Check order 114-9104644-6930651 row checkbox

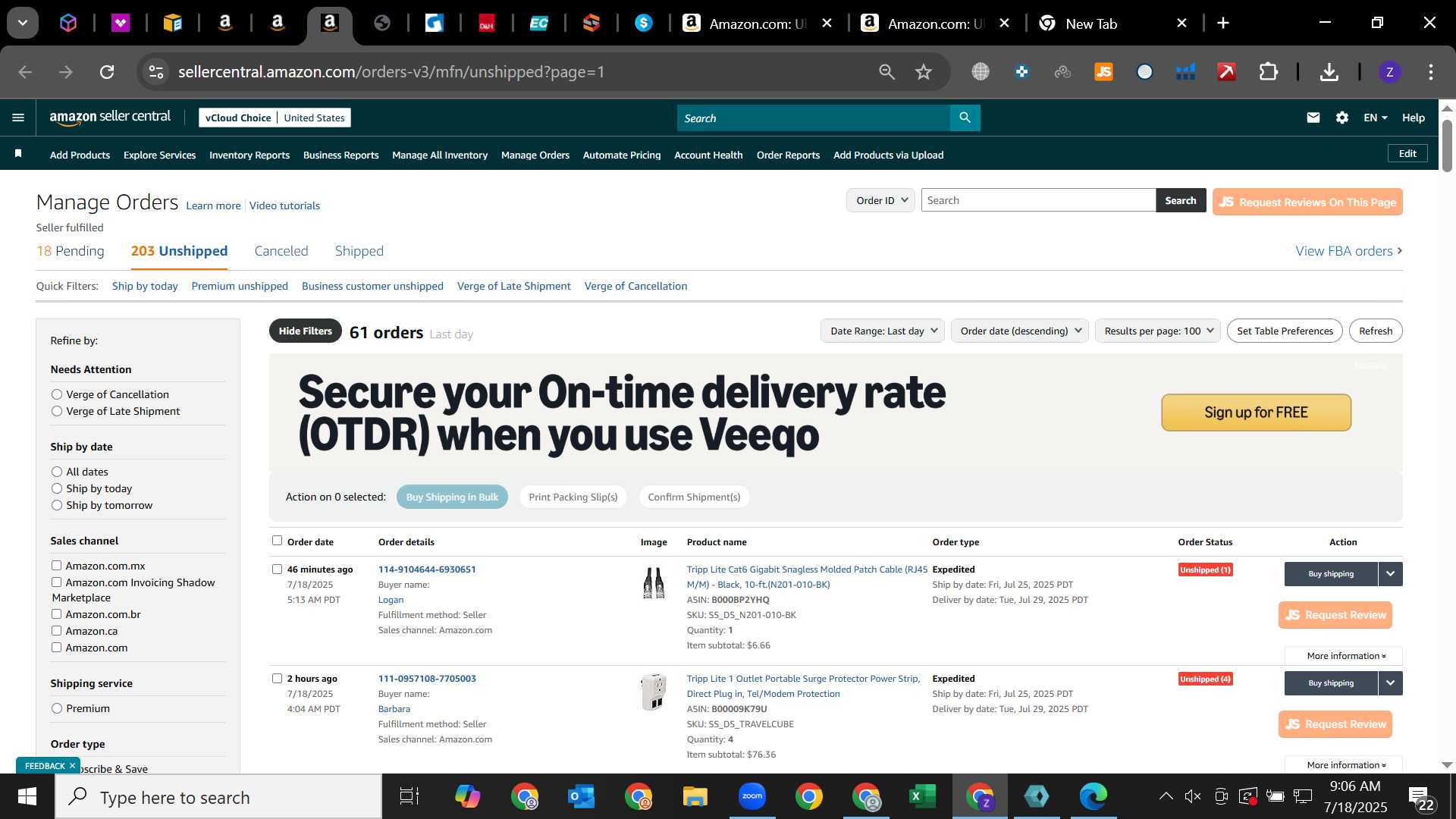[x=277, y=569]
